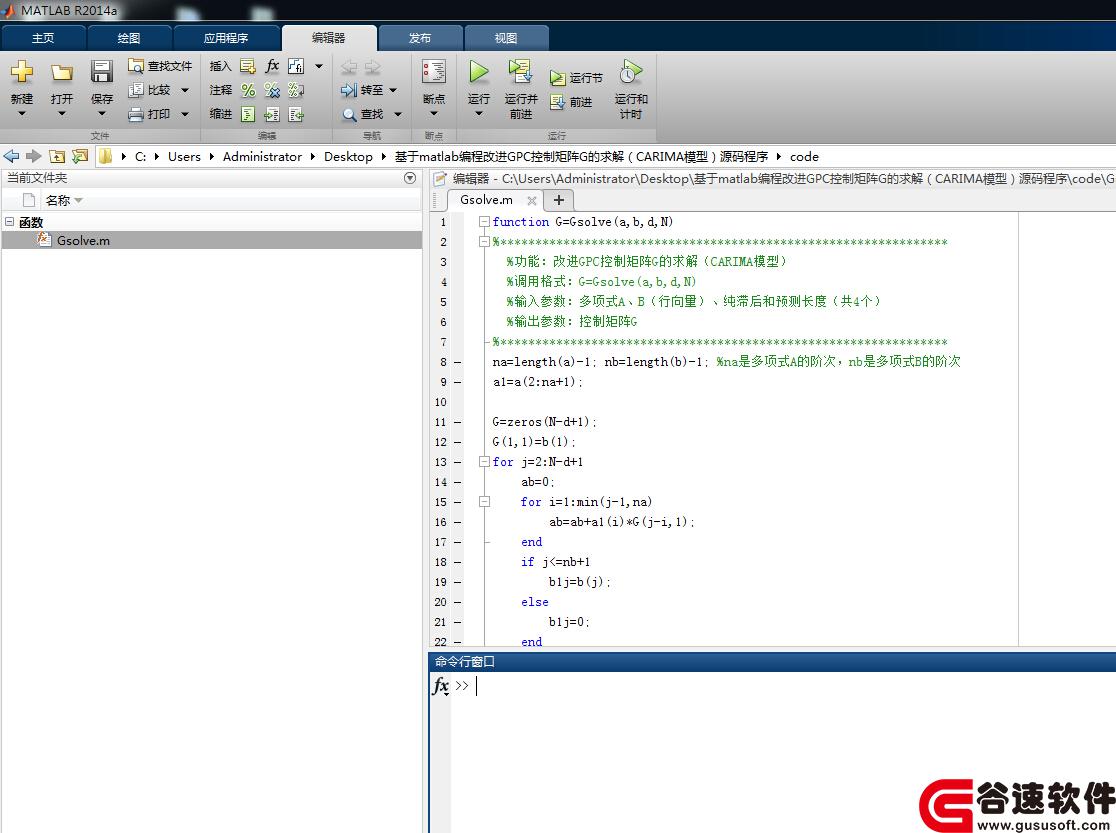This screenshot has height=833, width=1116.
Task: Collapse the comment block fold at line 2
Action: click(x=484, y=241)
